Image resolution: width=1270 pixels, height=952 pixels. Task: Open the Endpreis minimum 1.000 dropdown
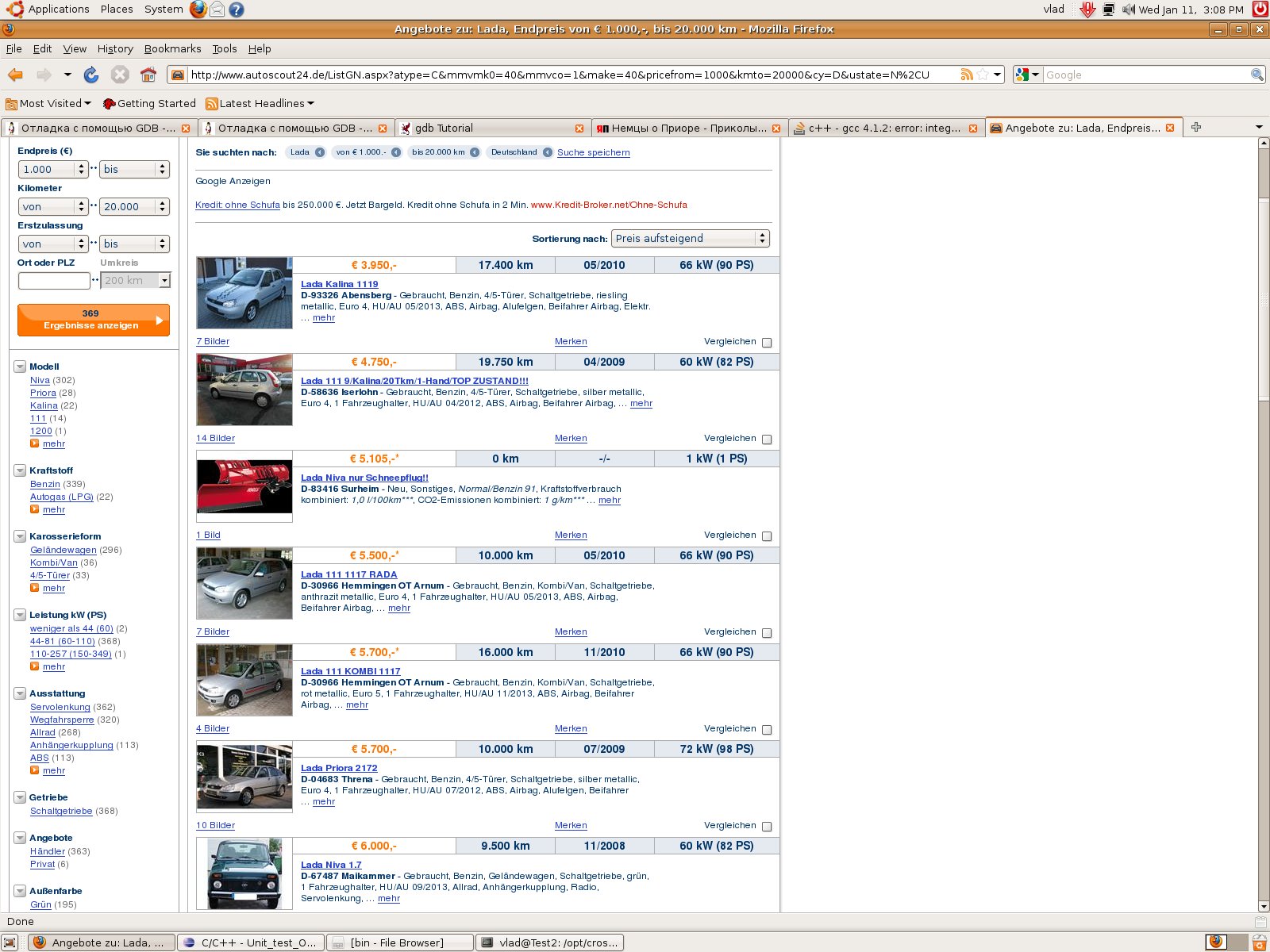(x=52, y=169)
